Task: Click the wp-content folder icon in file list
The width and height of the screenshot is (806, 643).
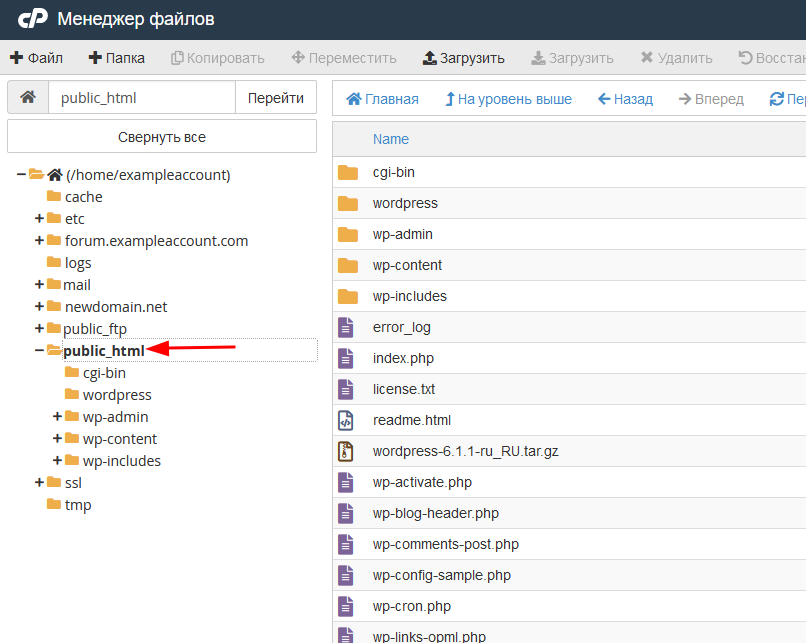Action: 347,265
